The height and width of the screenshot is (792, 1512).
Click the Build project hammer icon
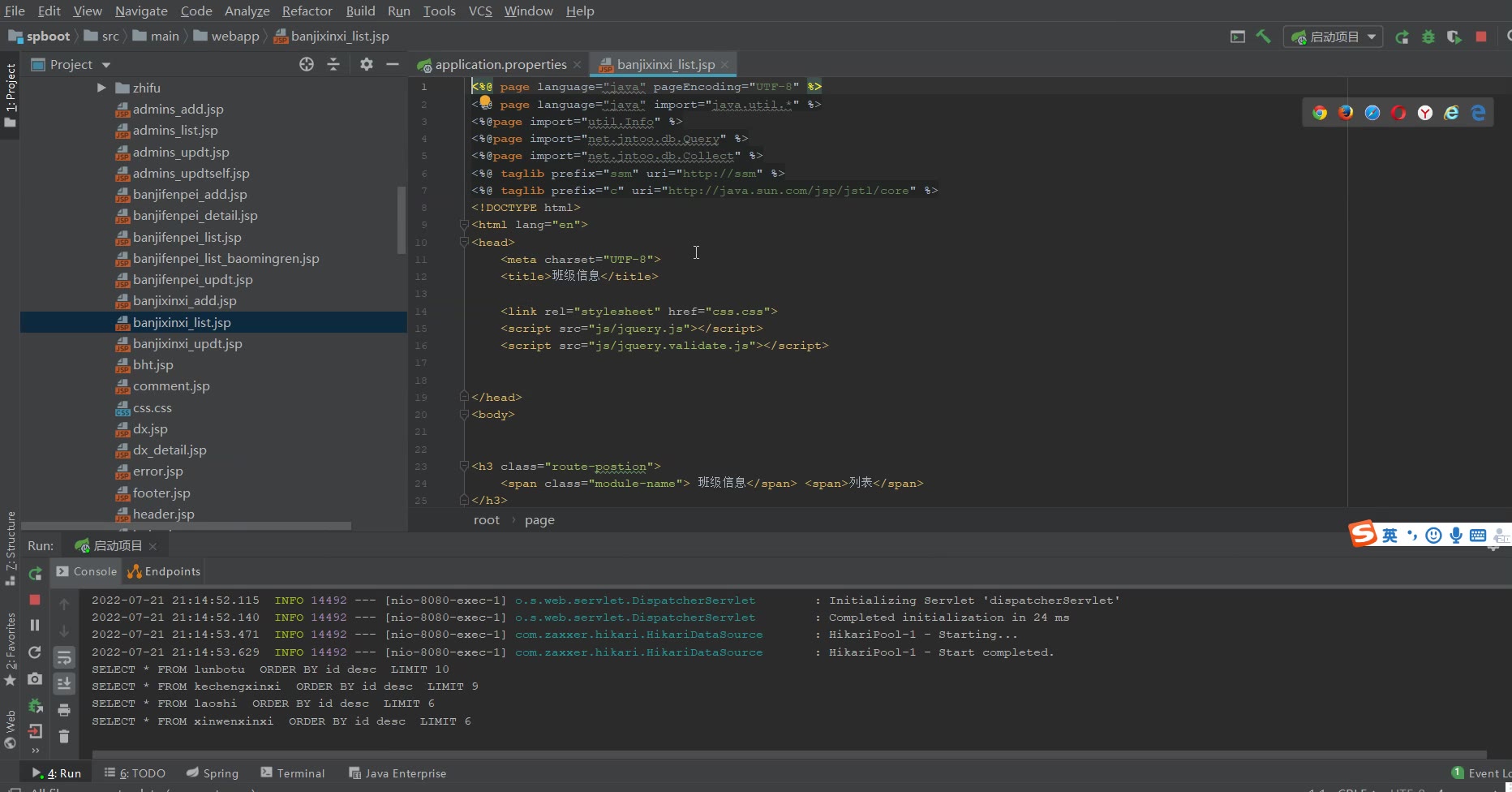[1263, 37]
